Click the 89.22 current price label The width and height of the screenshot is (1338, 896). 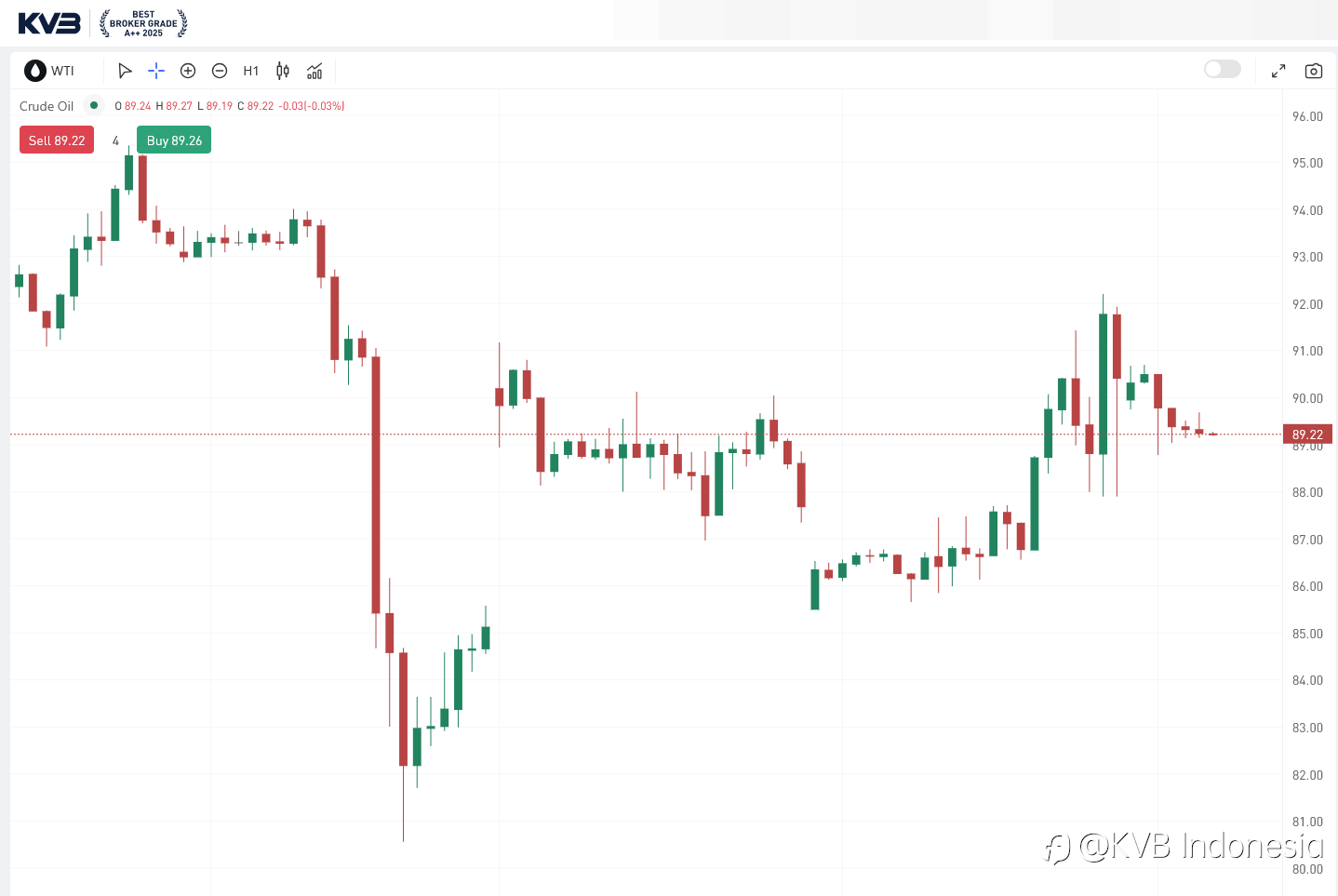tap(1307, 435)
